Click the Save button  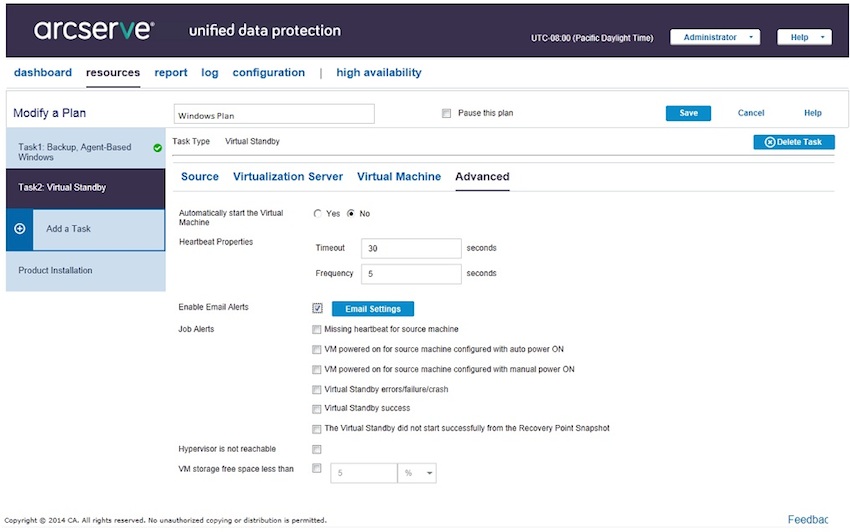688,113
